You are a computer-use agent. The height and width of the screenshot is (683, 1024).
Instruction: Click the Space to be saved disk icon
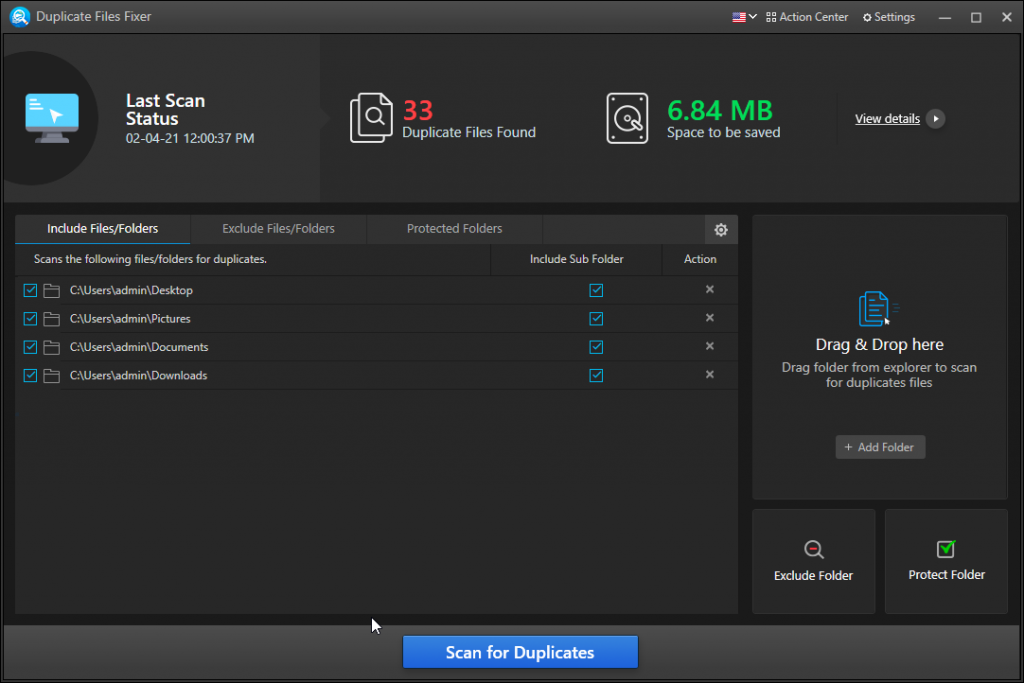(x=628, y=117)
